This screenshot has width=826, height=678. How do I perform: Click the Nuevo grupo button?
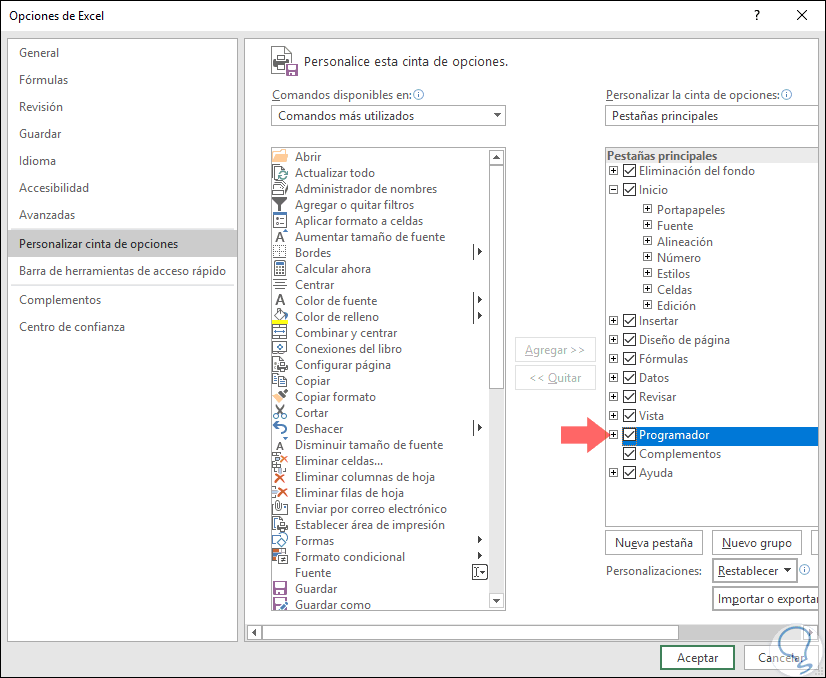coord(756,543)
